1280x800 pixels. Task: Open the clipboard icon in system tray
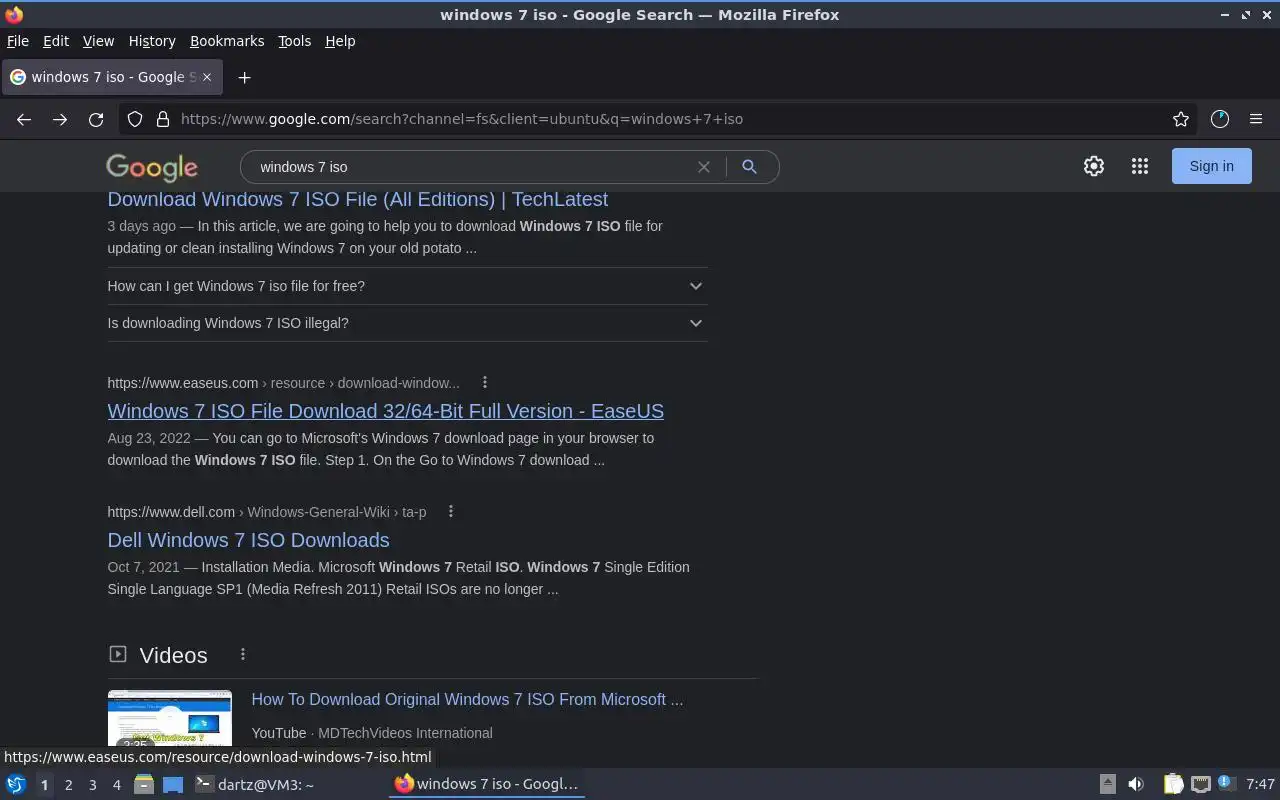pyautogui.click(x=1173, y=784)
